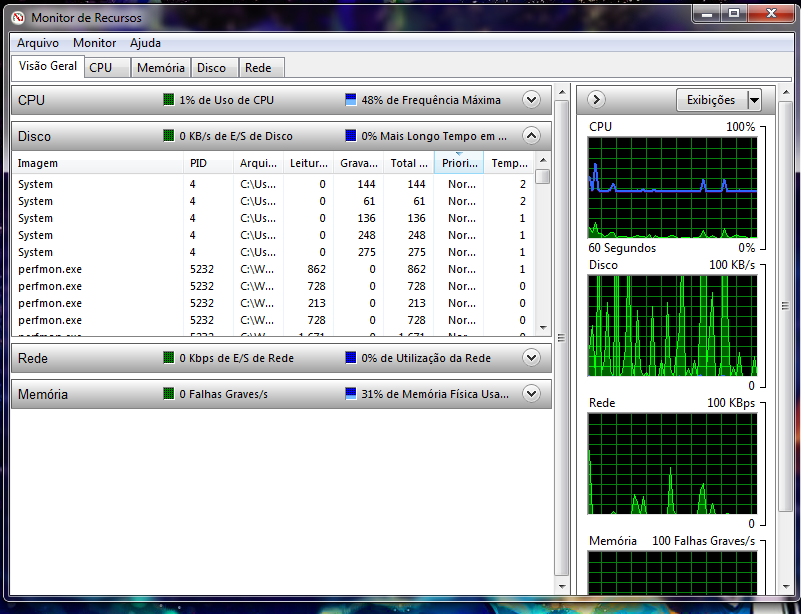Click blue square beside Memória Física Usada
This screenshot has width=801, height=614.
350,393
